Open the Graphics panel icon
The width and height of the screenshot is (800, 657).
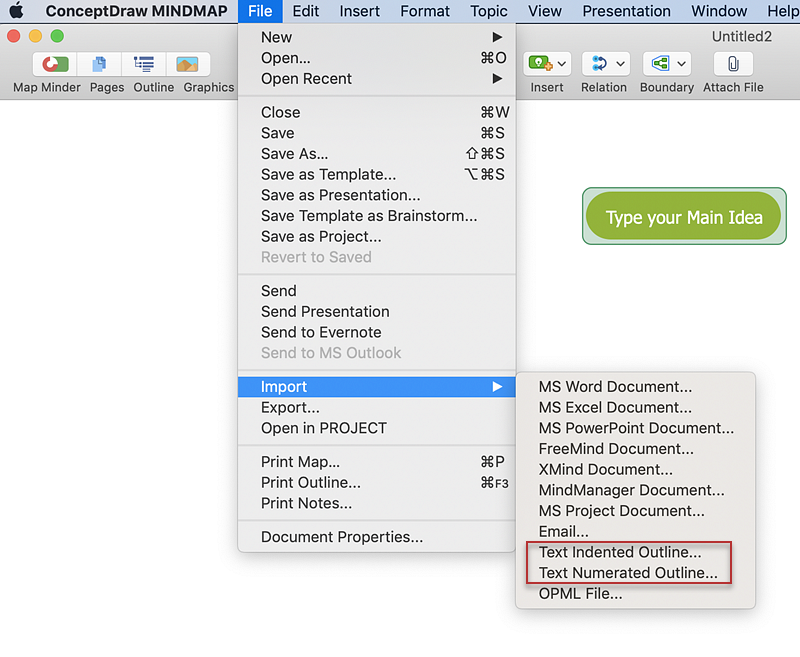click(187, 64)
